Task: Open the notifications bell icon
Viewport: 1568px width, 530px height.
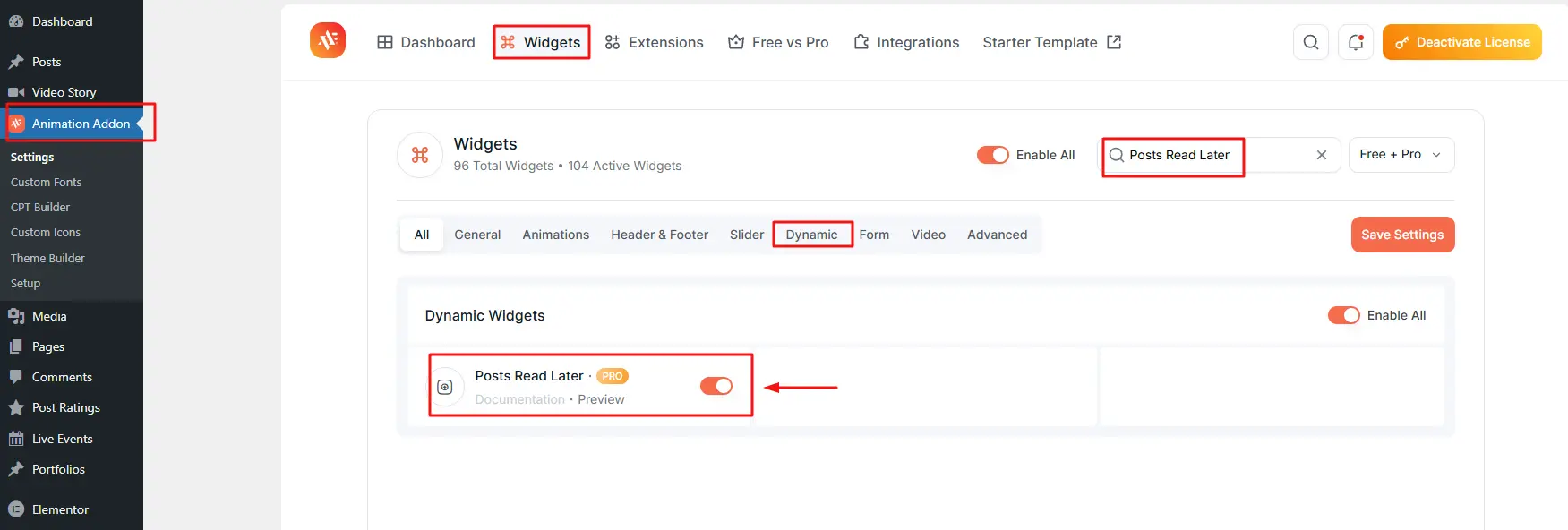Action: pos(1356,42)
